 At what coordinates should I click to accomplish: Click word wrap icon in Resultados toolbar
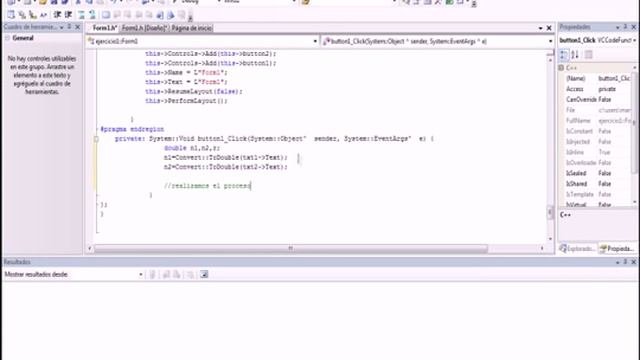click(204, 274)
